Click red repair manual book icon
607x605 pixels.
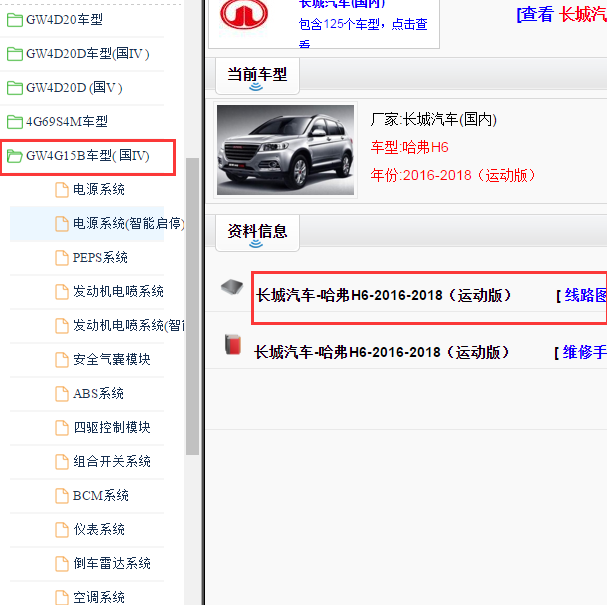pos(233,344)
